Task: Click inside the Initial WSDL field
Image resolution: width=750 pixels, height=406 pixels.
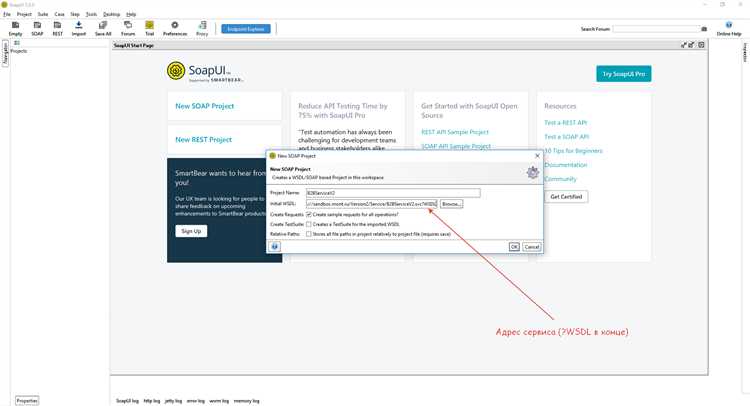Action: click(372, 204)
